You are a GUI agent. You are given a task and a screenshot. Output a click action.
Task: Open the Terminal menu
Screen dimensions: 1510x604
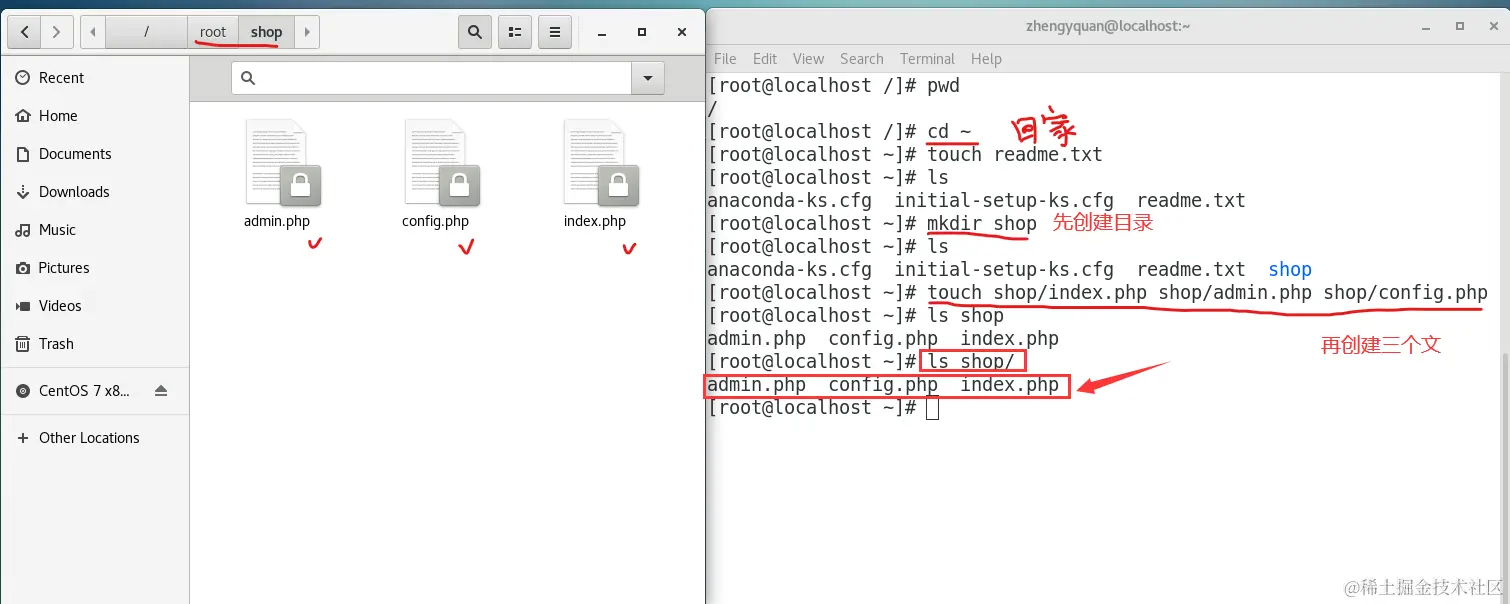pyautogui.click(x=927, y=59)
